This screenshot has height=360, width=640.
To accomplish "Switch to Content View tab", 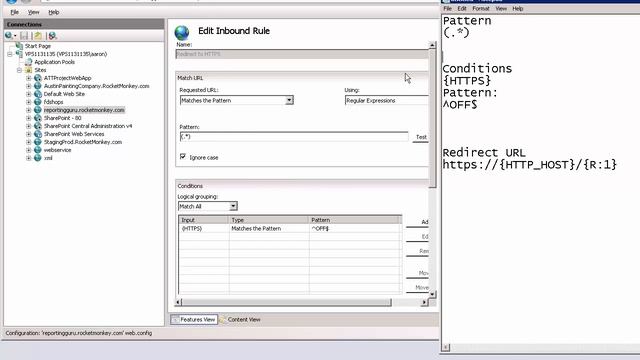I will click(240, 320).
